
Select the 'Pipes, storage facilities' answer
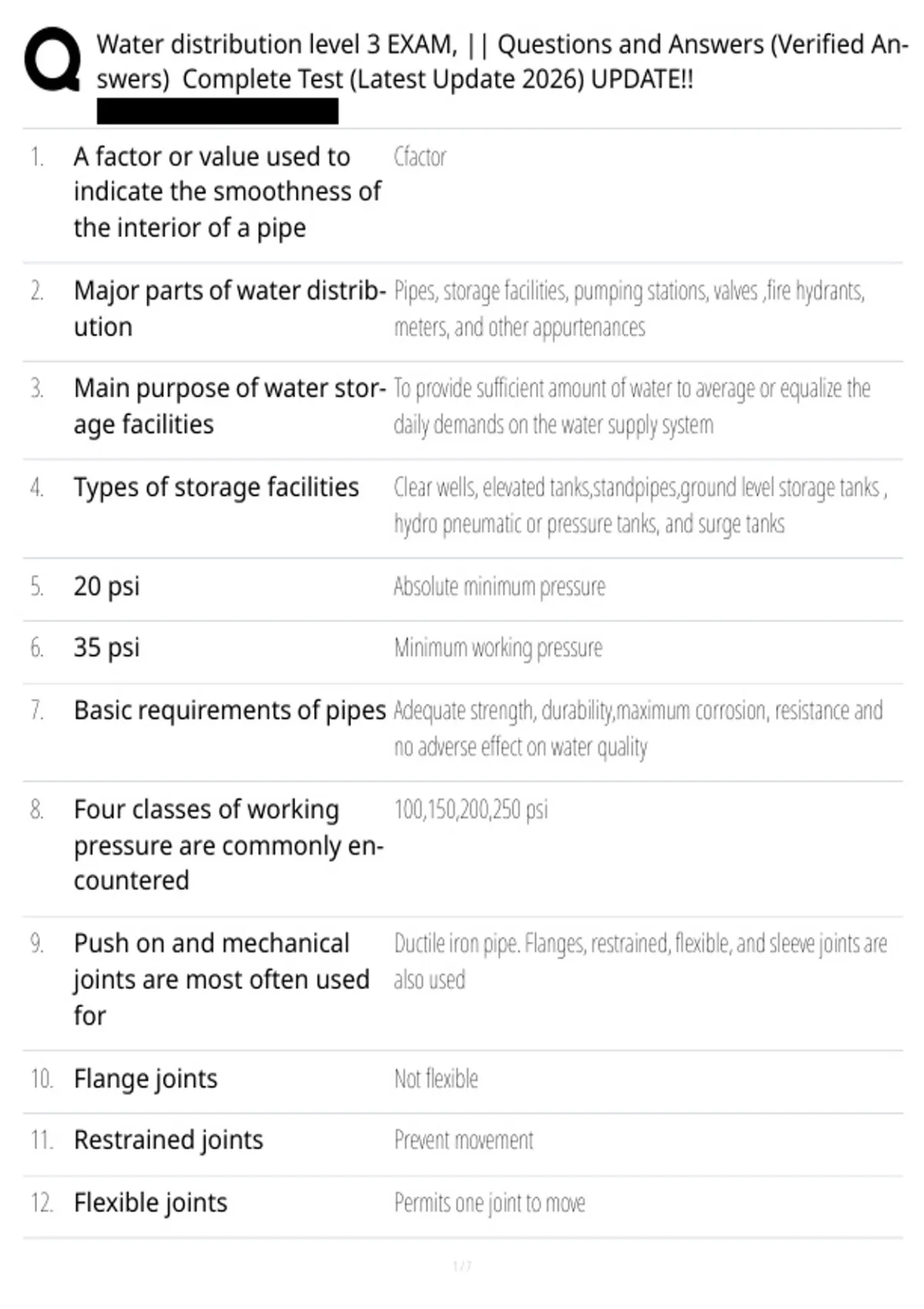point(629,309)
